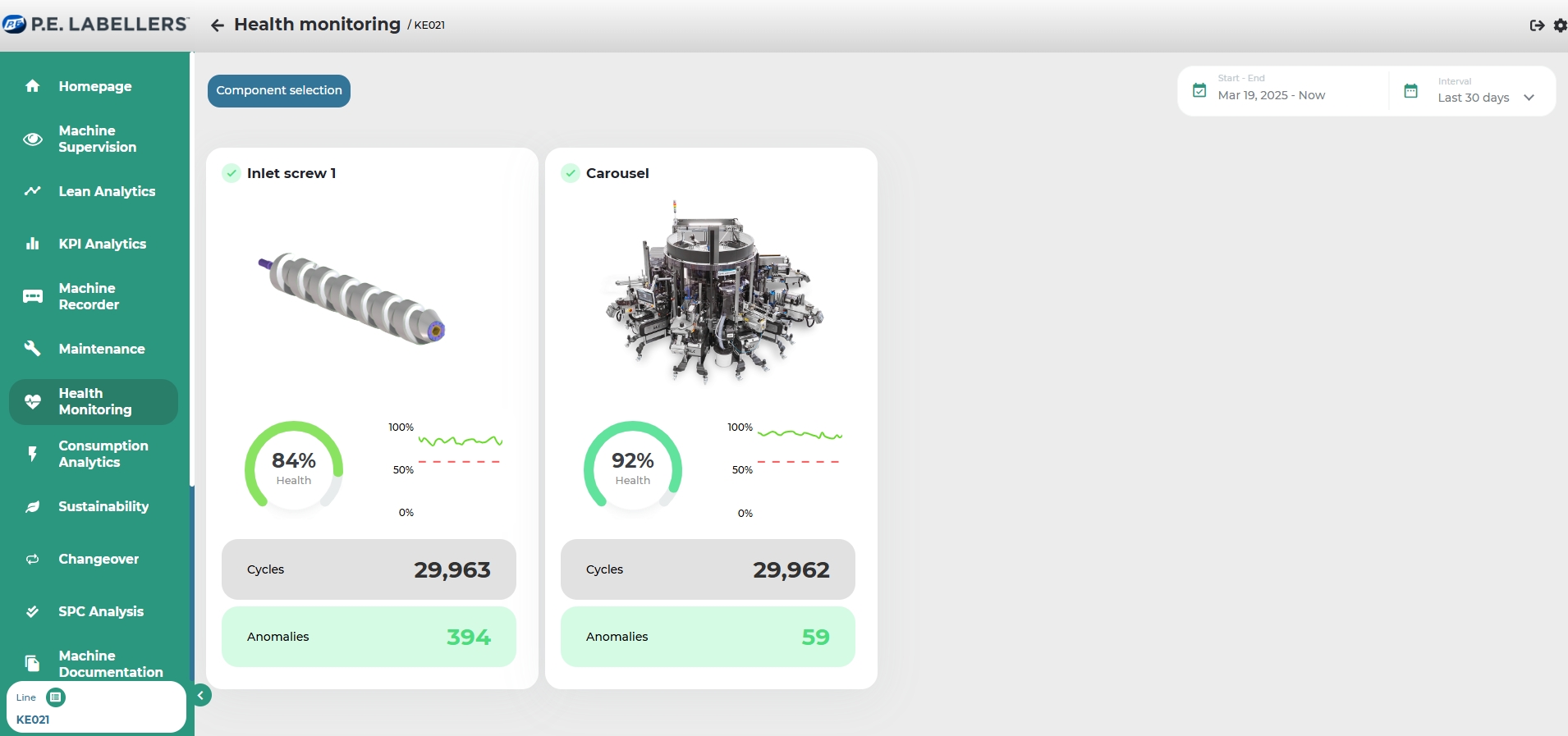Collapse the sidebar with chevron button
The height and width of the screenshot is (736, 1568).
tap(200, 696)
